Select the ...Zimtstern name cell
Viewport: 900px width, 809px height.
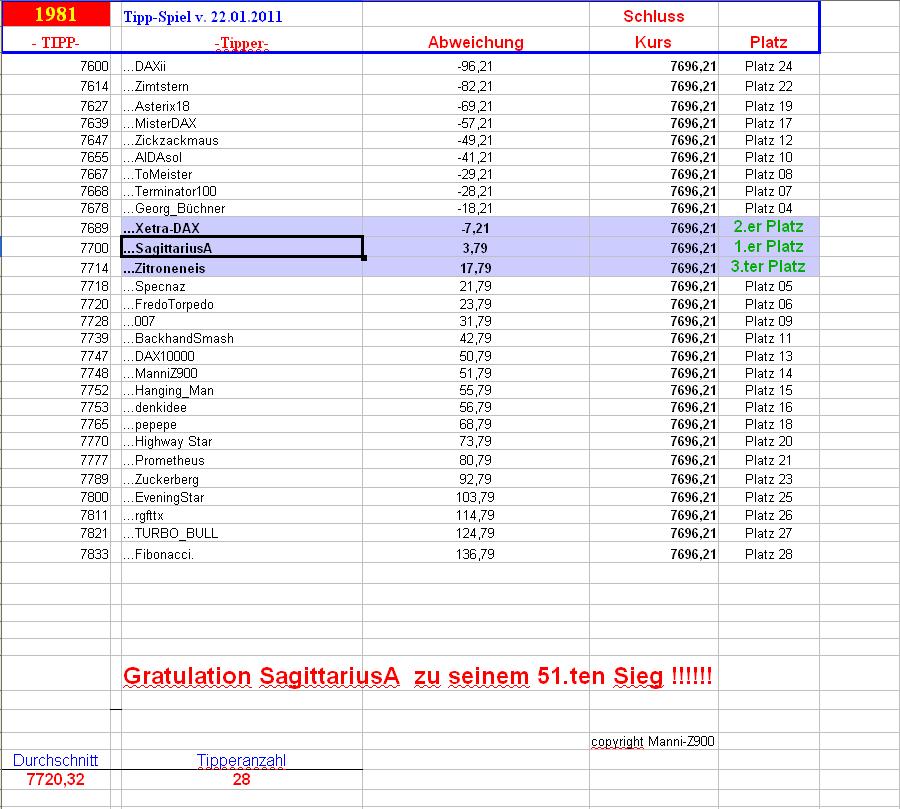click(242, 86)
